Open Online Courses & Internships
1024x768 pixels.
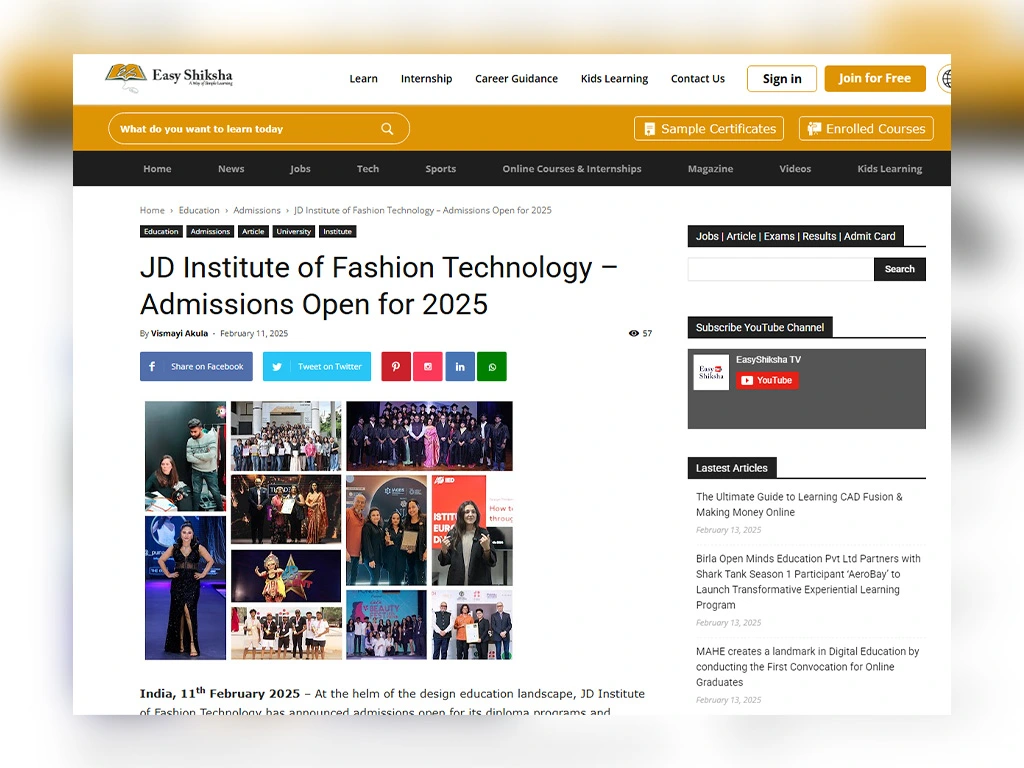(572, 168)
